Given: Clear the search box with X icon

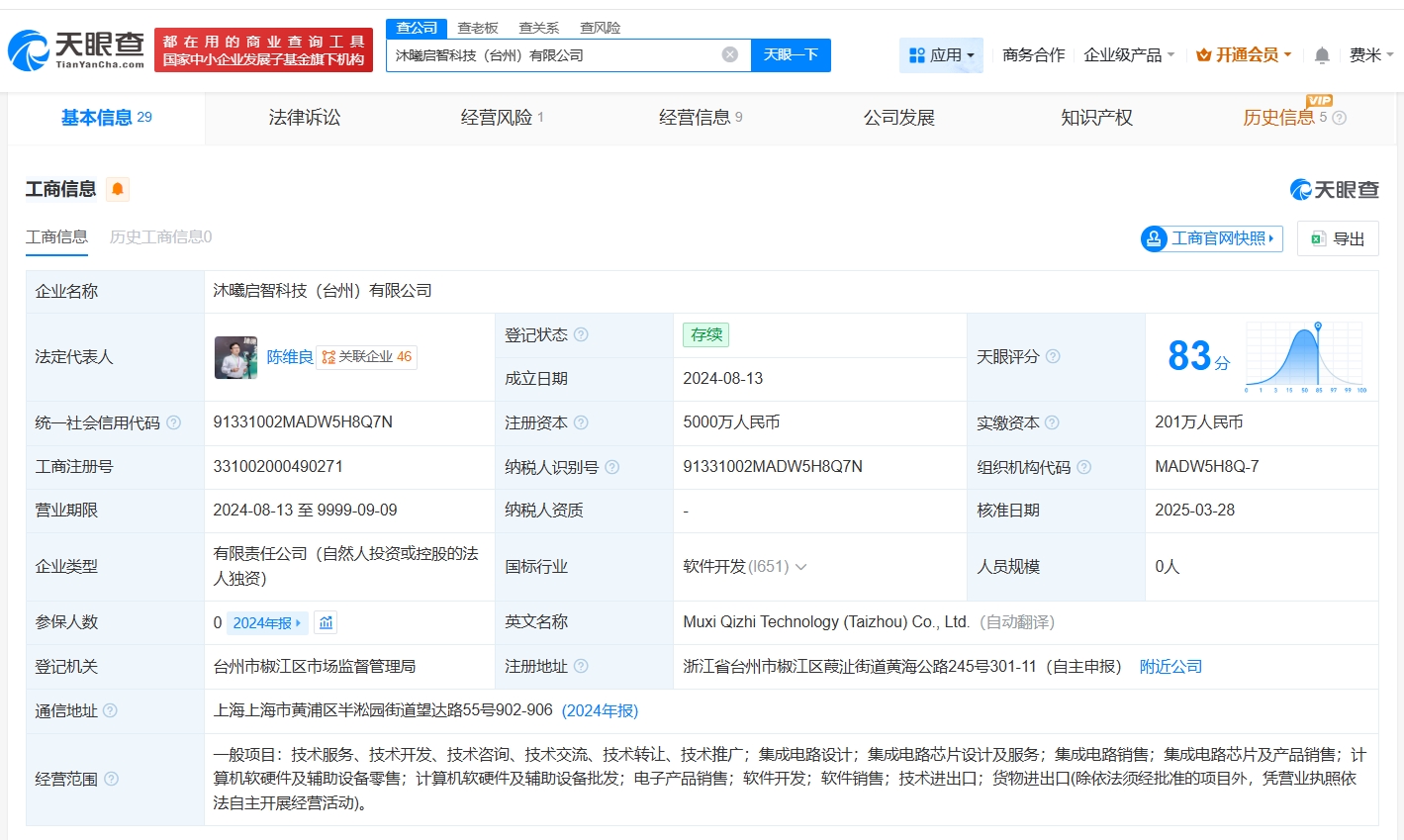Looking at the screenshot, I should 730,54.
